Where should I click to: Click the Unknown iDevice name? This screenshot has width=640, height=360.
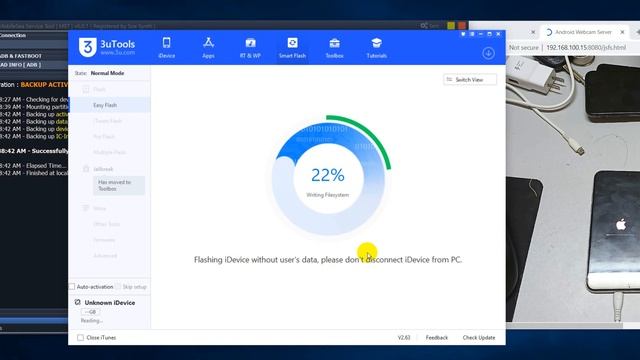110,303
